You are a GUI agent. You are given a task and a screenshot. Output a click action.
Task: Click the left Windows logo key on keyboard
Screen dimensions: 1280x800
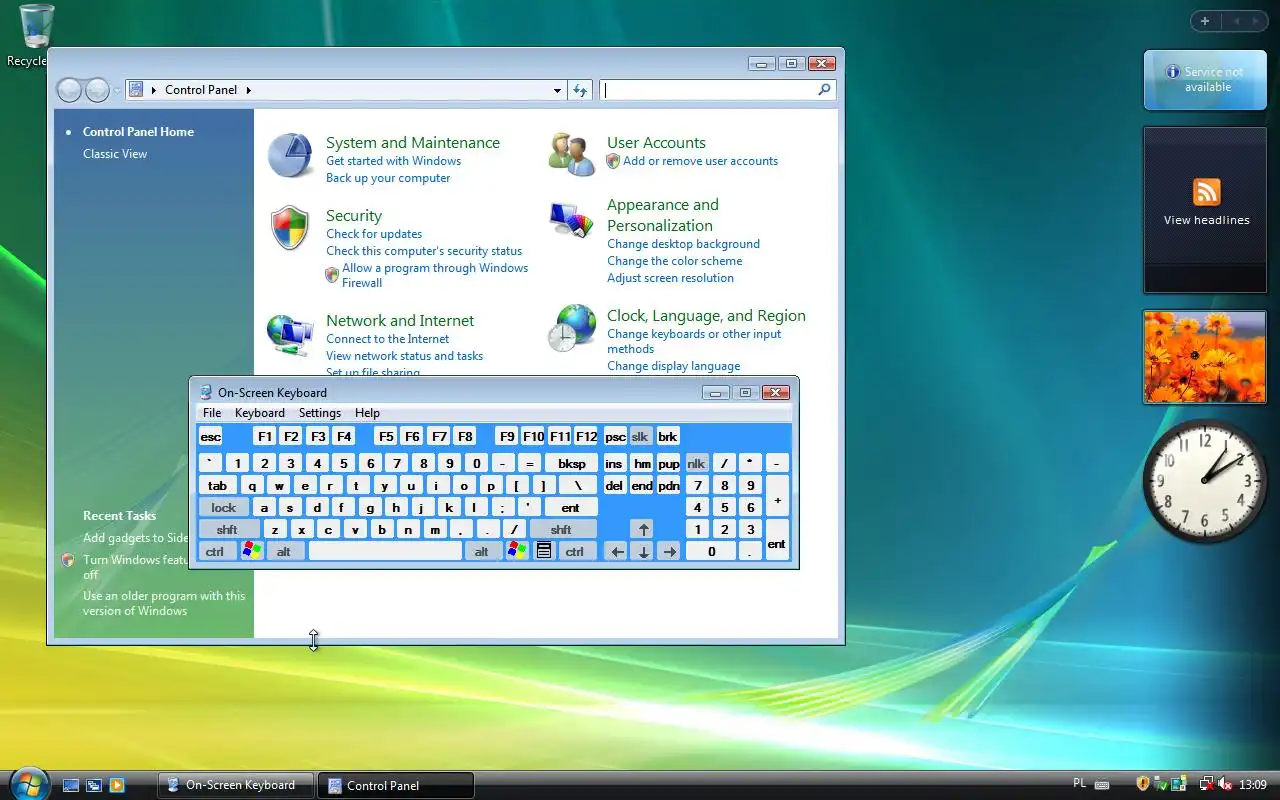pyautogui.click(x=252, y=551)
